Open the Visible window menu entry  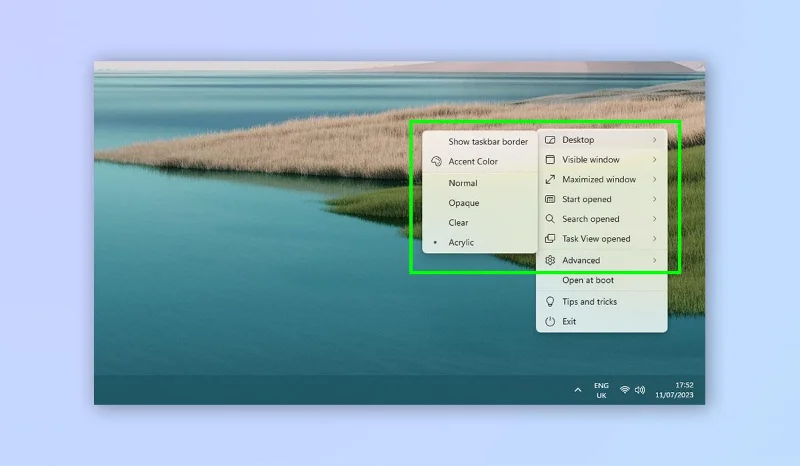602,160
